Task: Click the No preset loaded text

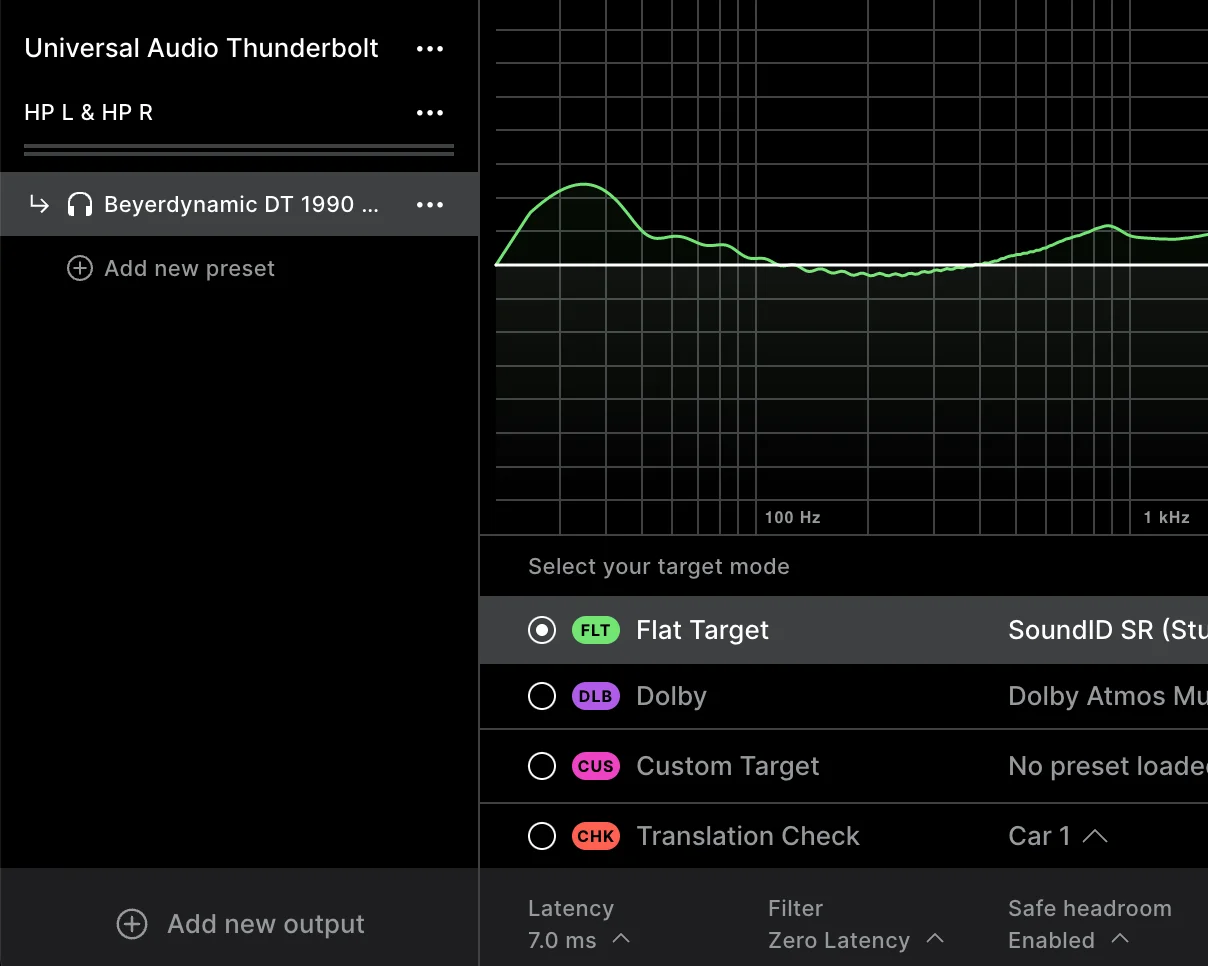Action: [1108, 766]
